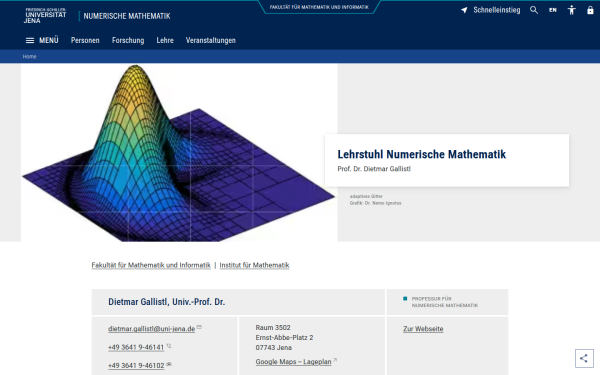Click fax number +49 3641 9-46102

136,365
